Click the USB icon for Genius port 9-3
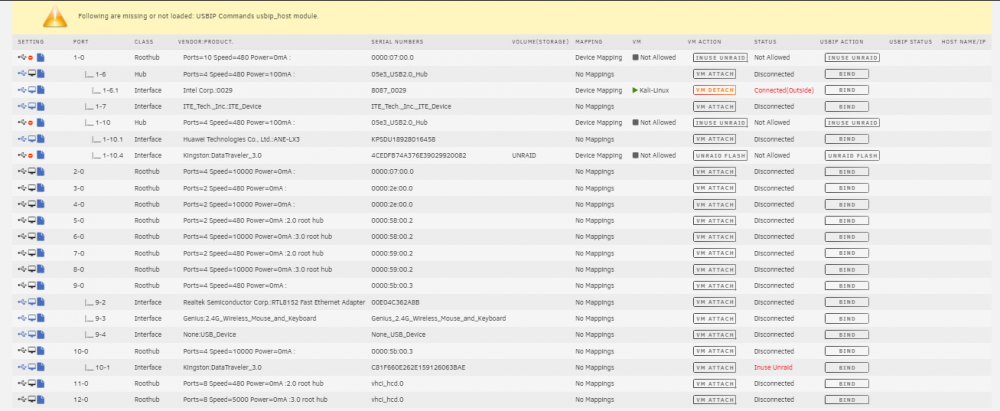1000x411 pixels. coord(22,318)
